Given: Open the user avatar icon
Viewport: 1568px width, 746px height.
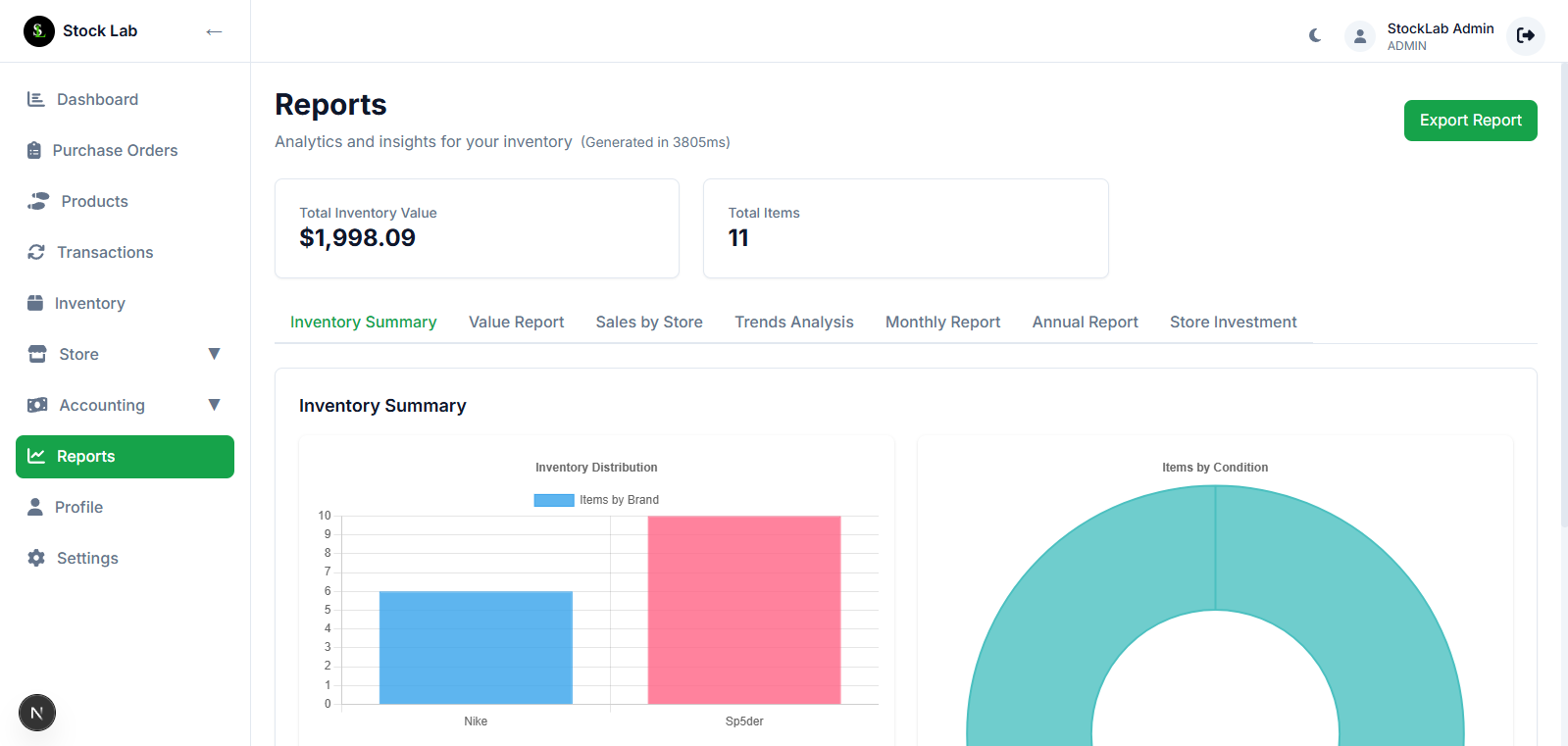Looking at the screenshot, I should click(1360, 36).
